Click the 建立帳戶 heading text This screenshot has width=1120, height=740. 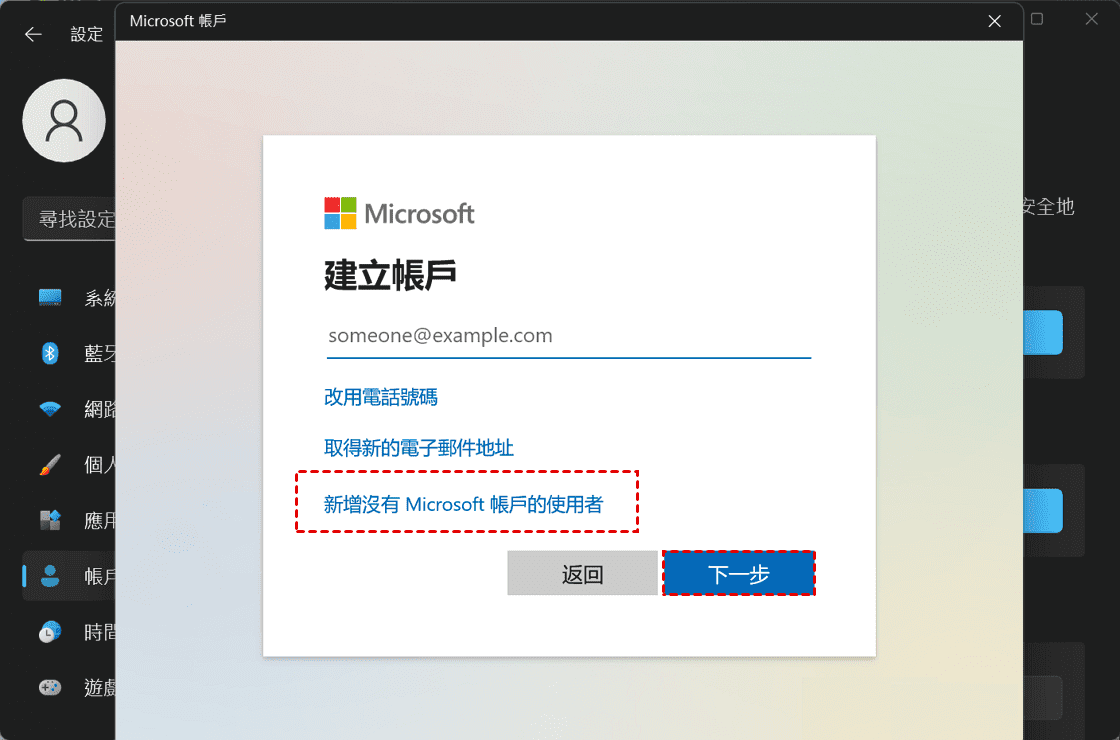pyautogui.click(x=390, y=275)
